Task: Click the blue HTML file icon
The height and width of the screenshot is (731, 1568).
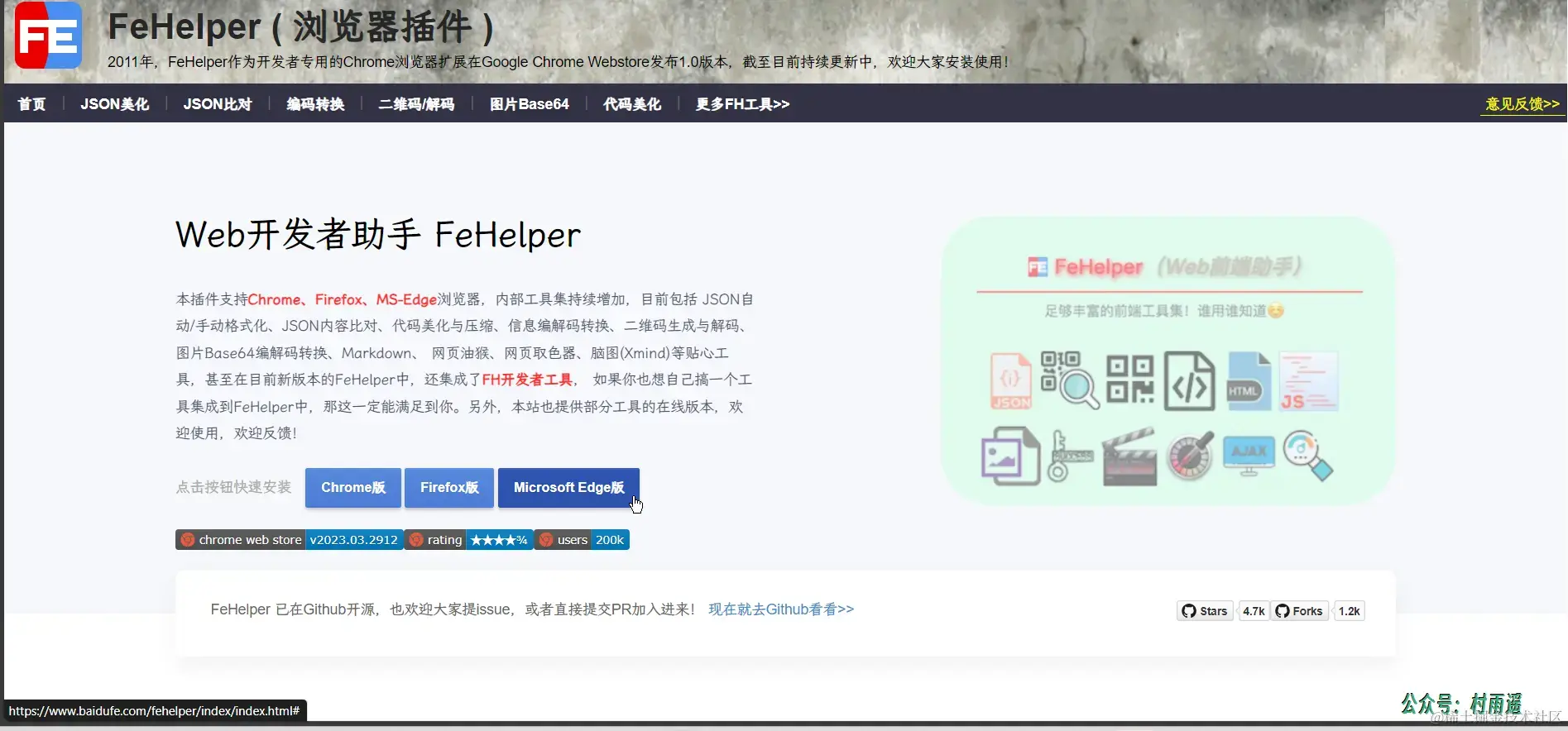Action: point(1249,381)
